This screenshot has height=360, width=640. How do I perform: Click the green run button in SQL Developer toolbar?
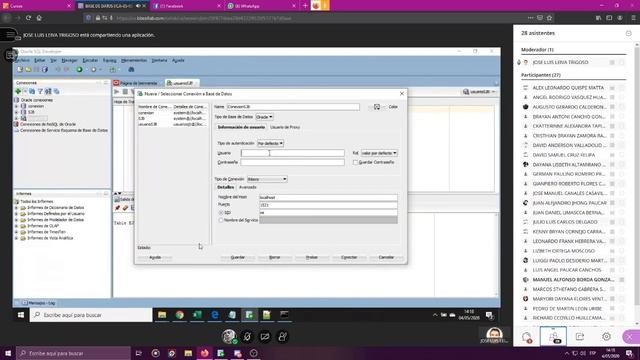pyautogui.click(x=80, y=70)
